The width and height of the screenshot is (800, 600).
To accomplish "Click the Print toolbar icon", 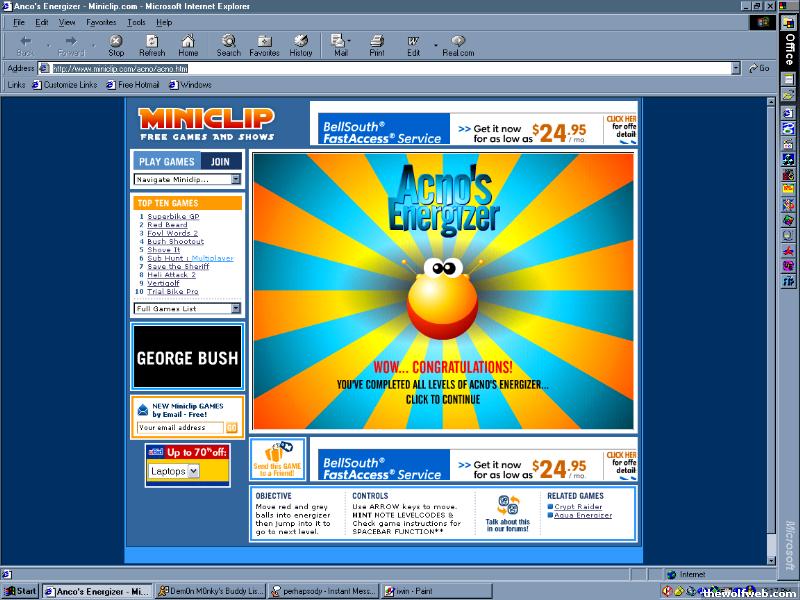I will (x=377, y=45).
